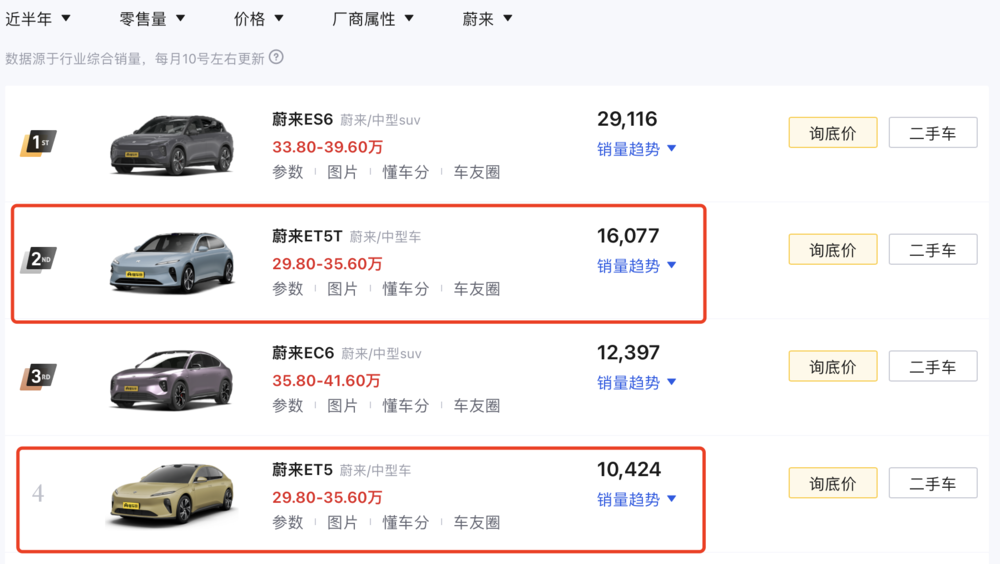Open the 蔚来 brand dropdown

click(487, 19)
